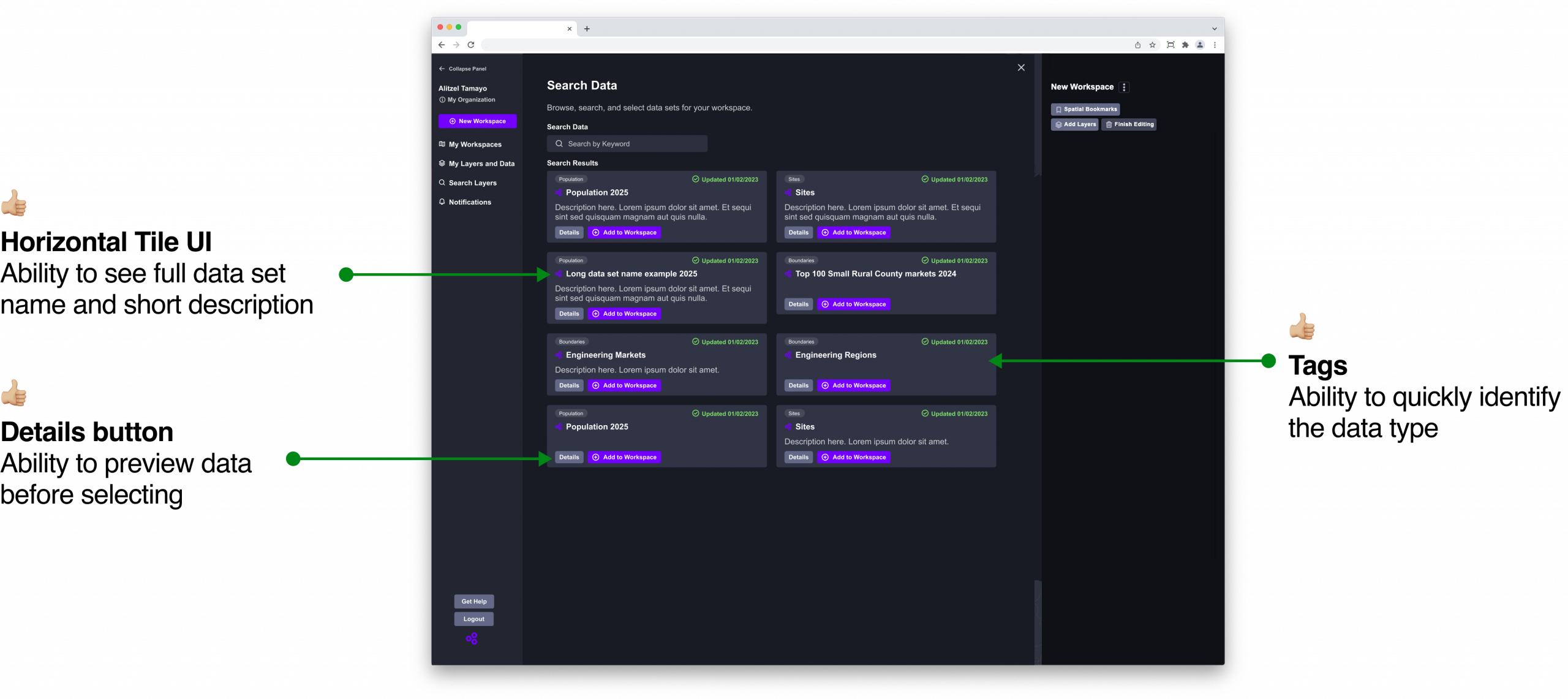The height and width of the screenshot is (699, 1568).
Task: Click the Collapse Panel back arrow
Action: [x=442, y=69]
